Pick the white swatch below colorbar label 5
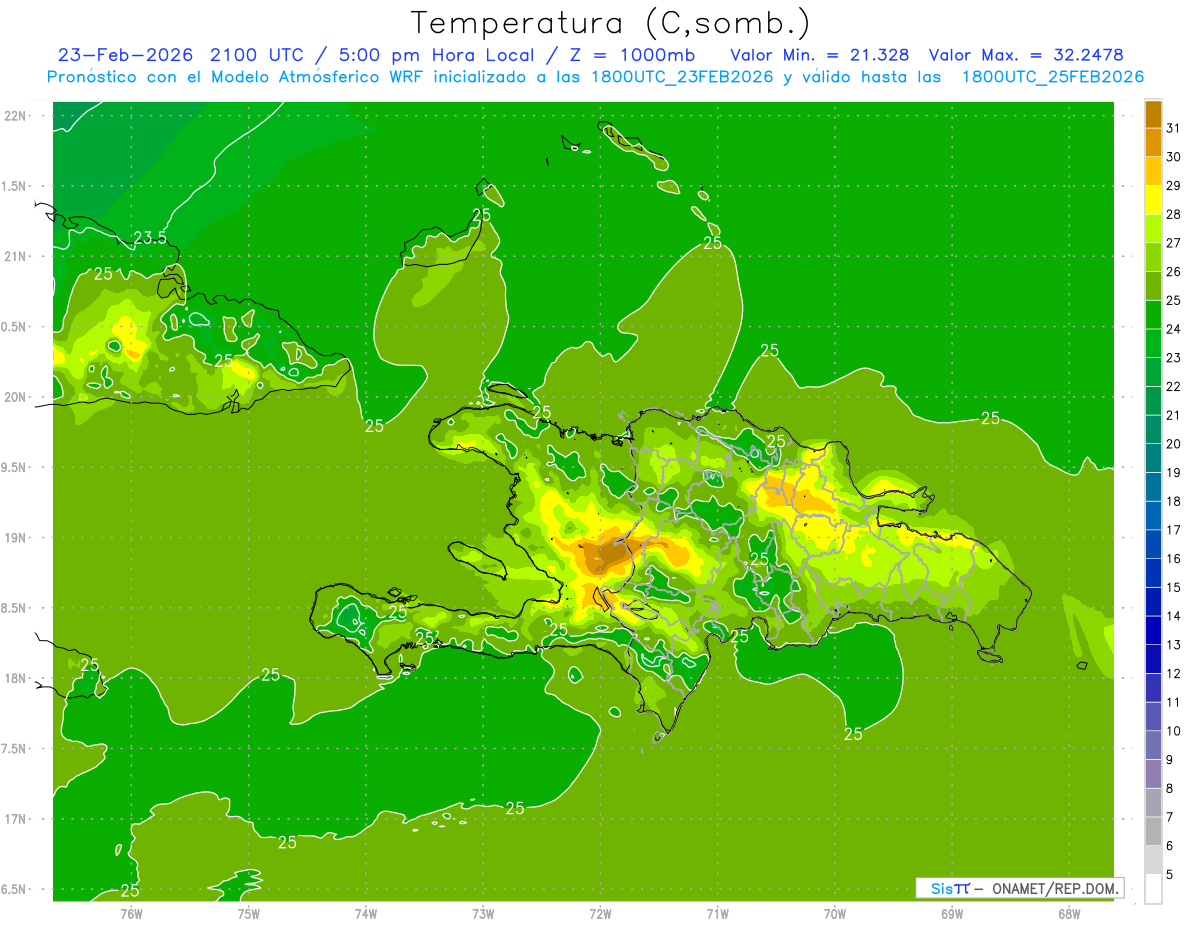1200x927 pixels. tap(1153, 889)
